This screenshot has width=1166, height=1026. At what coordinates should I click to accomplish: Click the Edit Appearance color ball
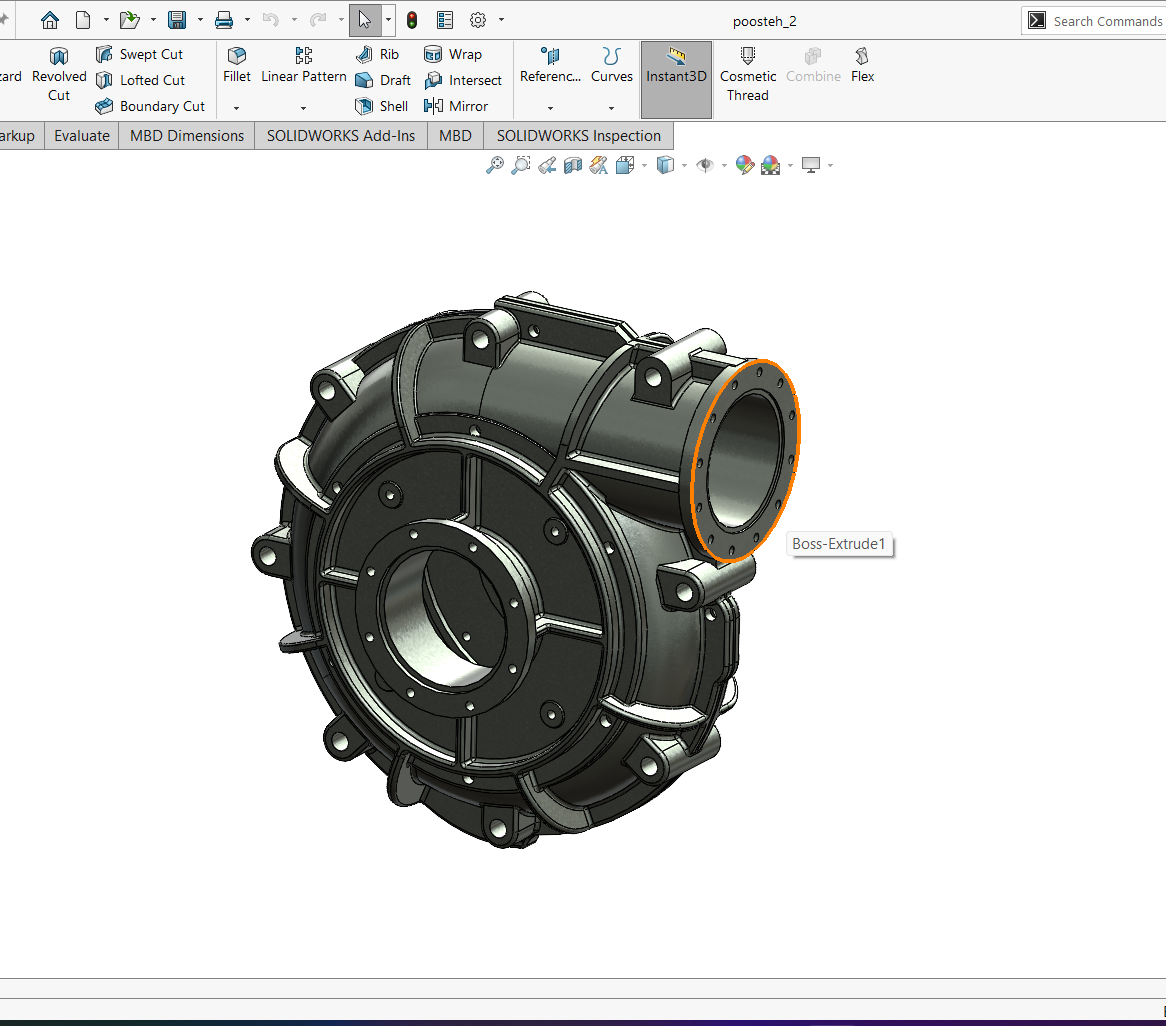[744, 166]
